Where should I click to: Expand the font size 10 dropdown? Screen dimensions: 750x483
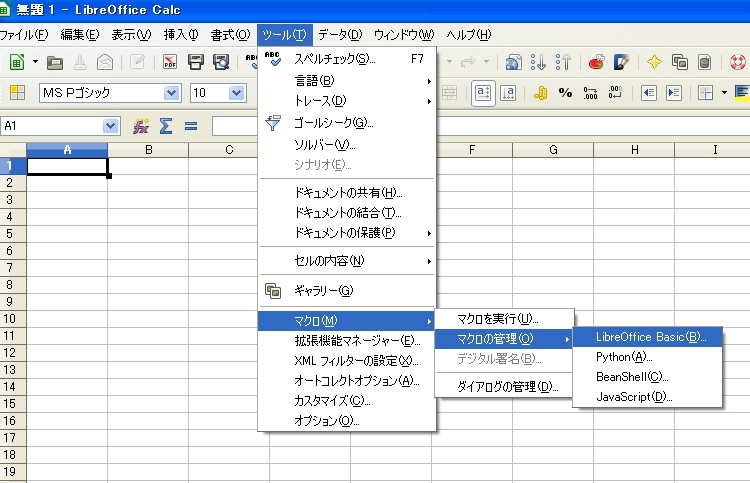coord(237,93)
